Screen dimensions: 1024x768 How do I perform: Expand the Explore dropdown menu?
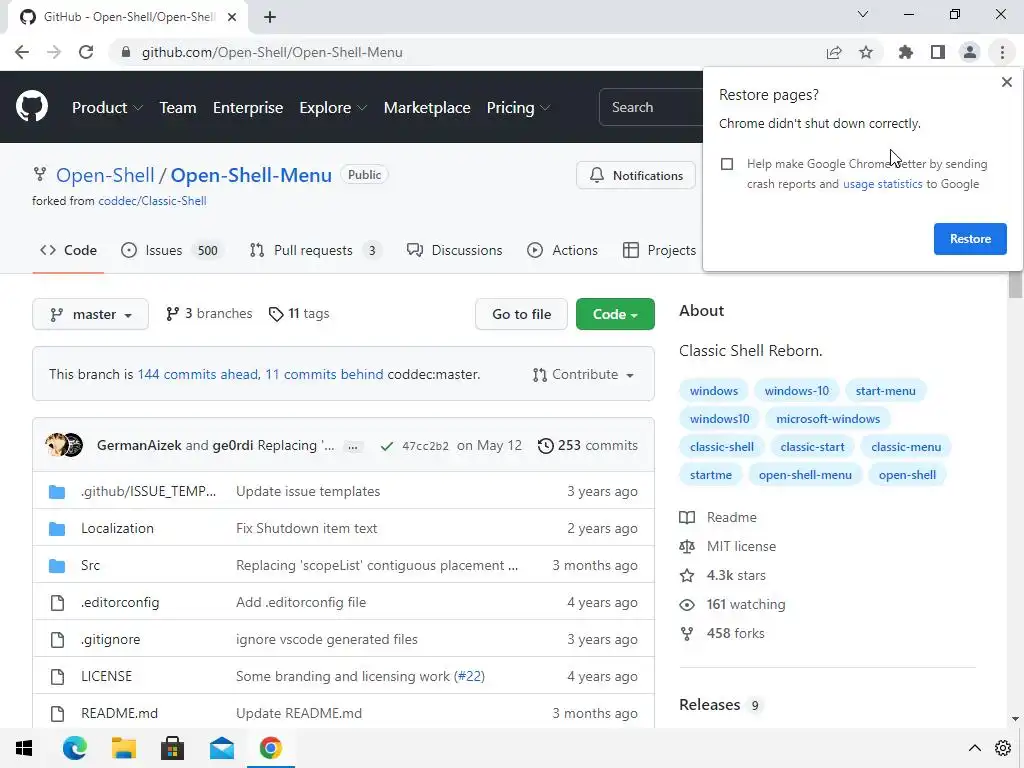pos(333,108)
